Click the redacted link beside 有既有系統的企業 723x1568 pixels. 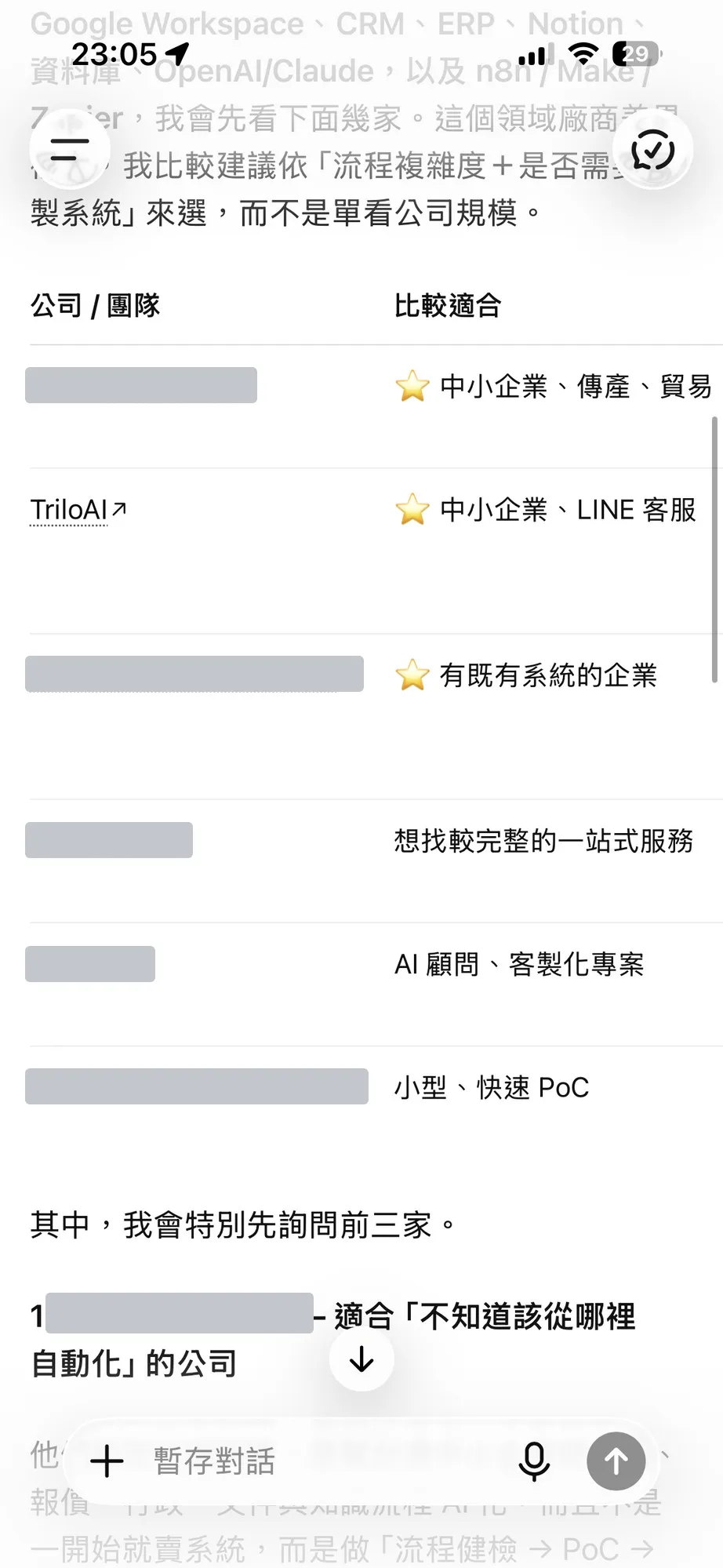[x=194, y=674]
